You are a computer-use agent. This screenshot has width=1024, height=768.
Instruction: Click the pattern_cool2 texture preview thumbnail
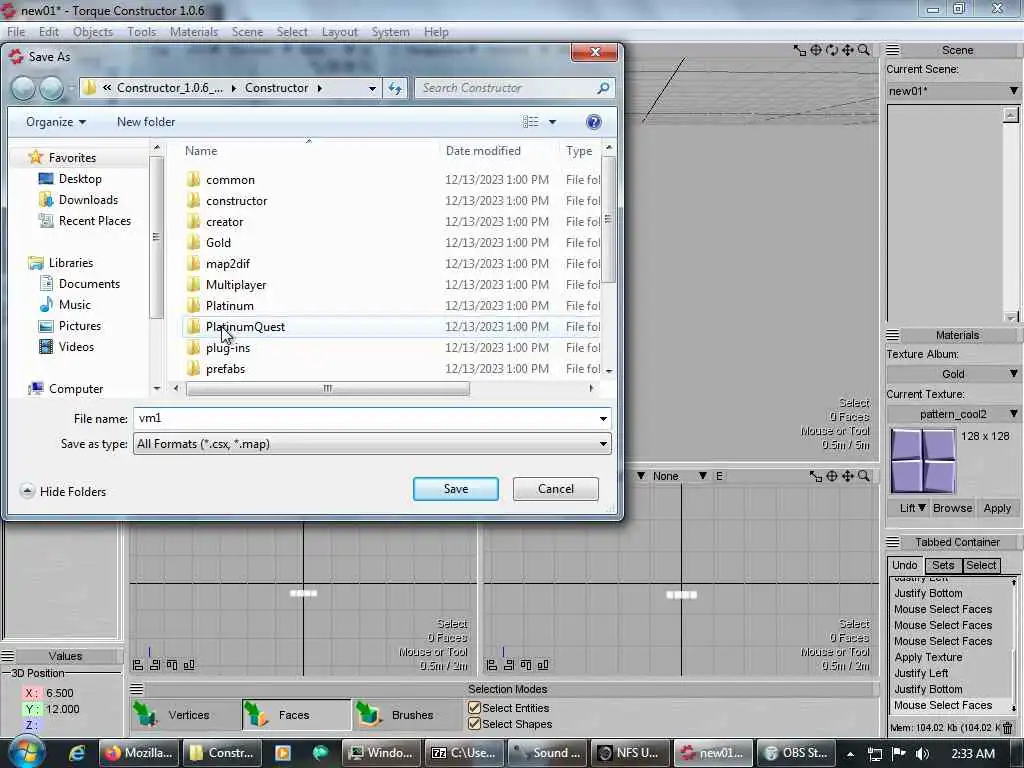[x=923, y=460]
